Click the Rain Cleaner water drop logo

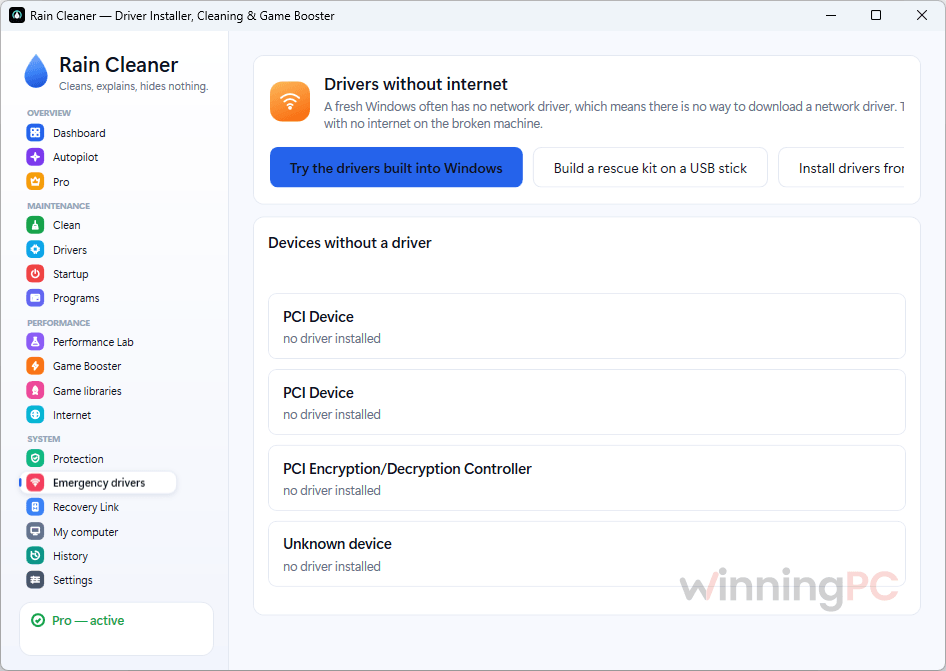36,71
